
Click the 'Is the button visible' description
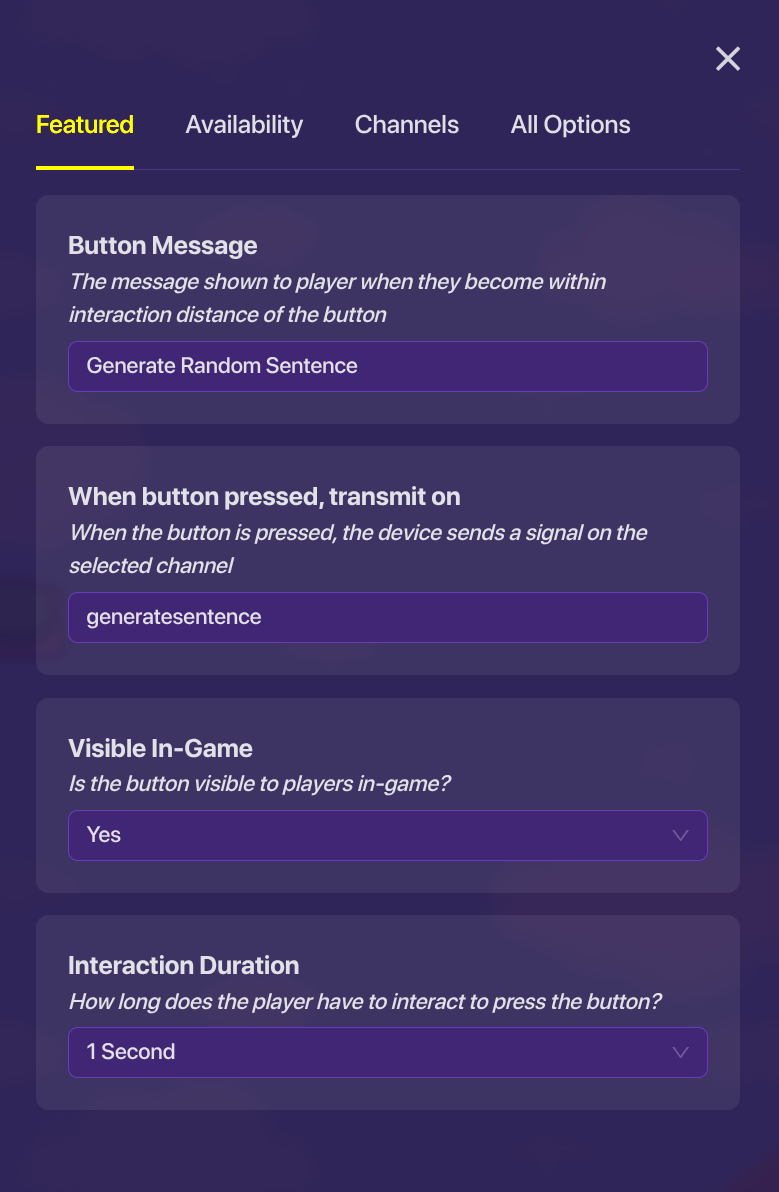tap(260, 784)
